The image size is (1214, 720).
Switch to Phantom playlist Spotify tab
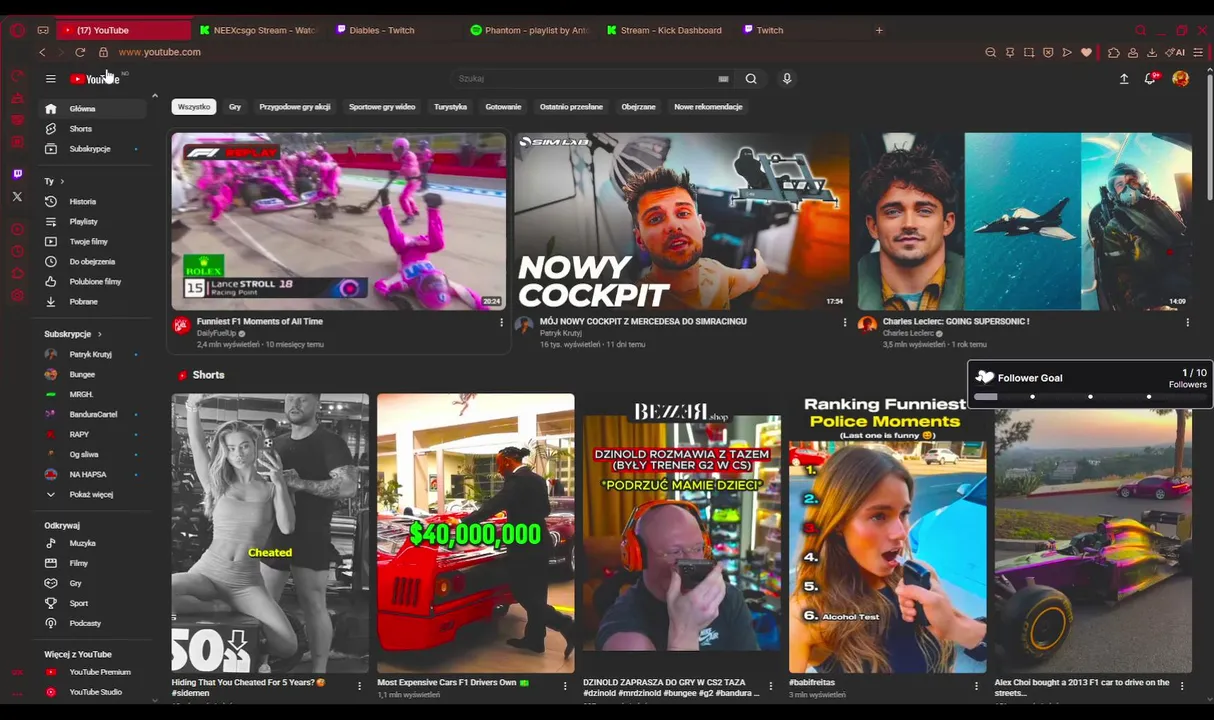click(x=530, y=30)
